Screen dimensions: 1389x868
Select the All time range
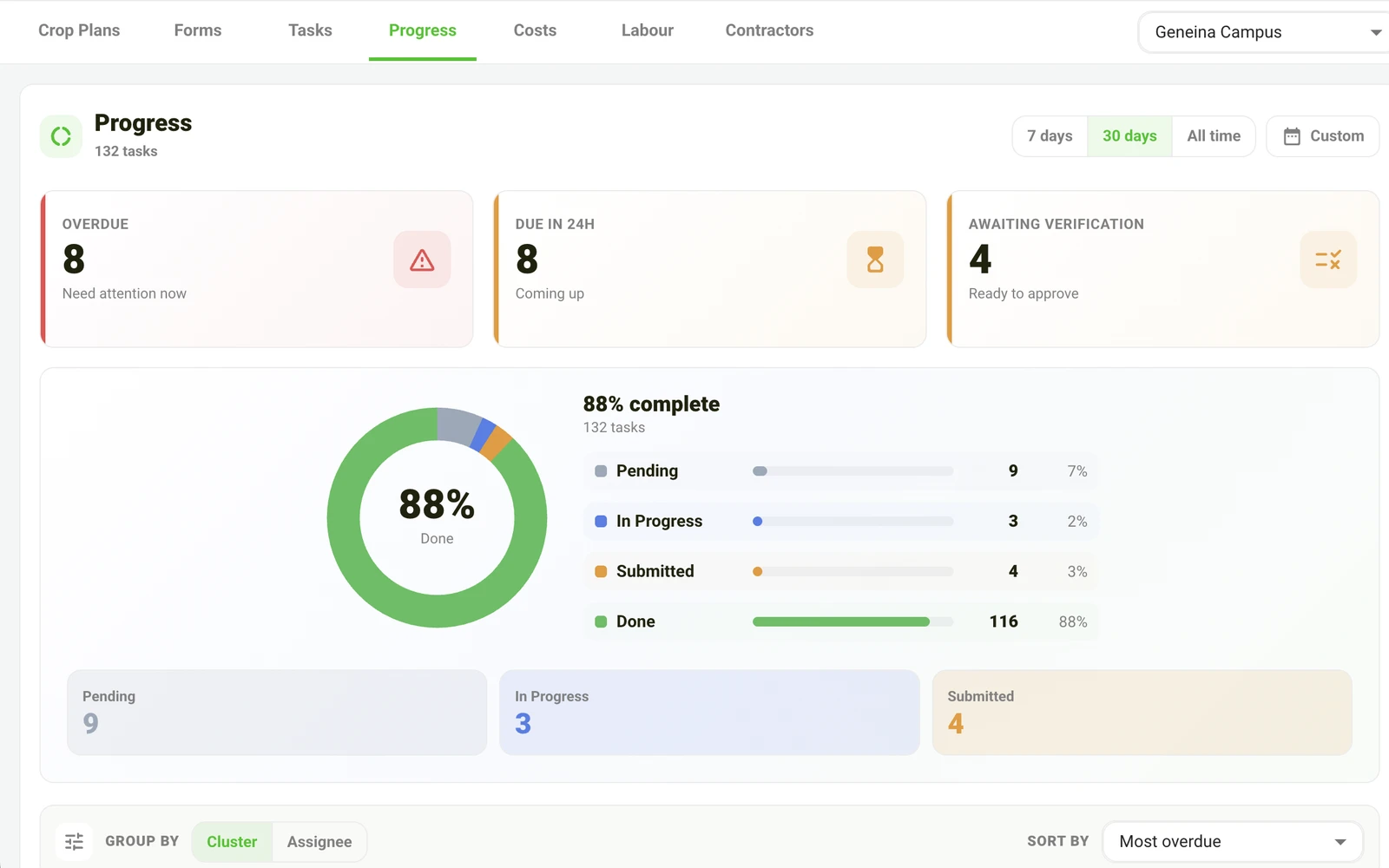(1214, 136)
